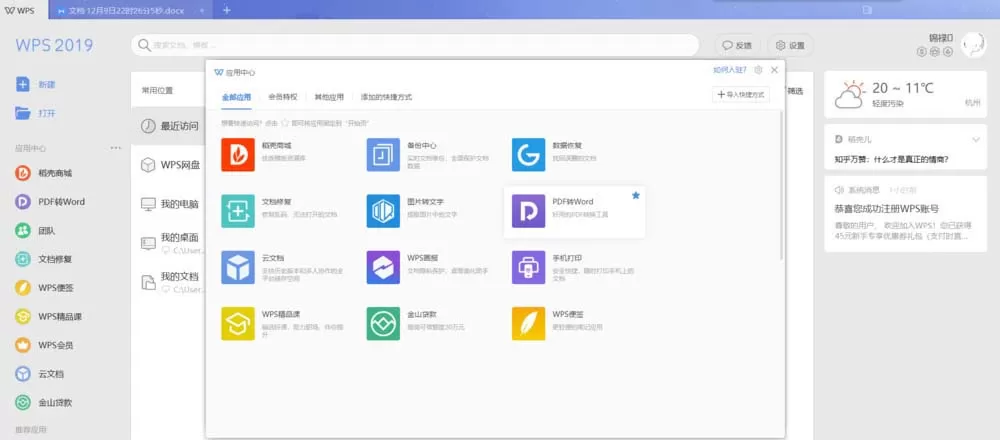
Task: Launch 数据恢复 app tile
Action: click(x=571, y=154)
